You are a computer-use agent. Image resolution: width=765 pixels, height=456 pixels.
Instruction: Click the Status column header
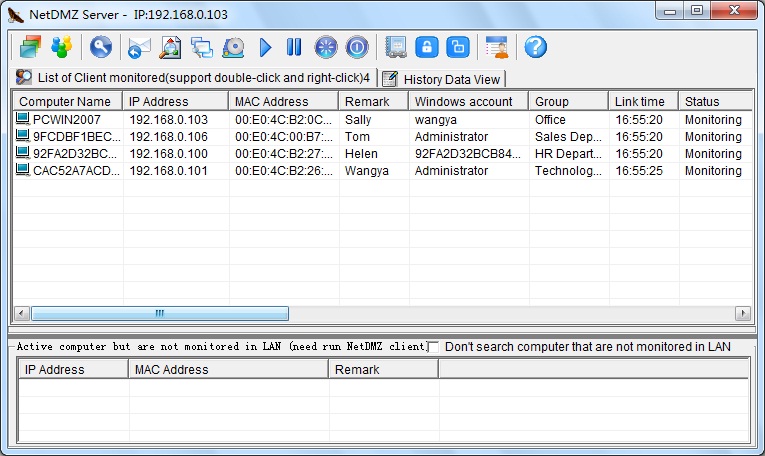[x=715, y=101]
